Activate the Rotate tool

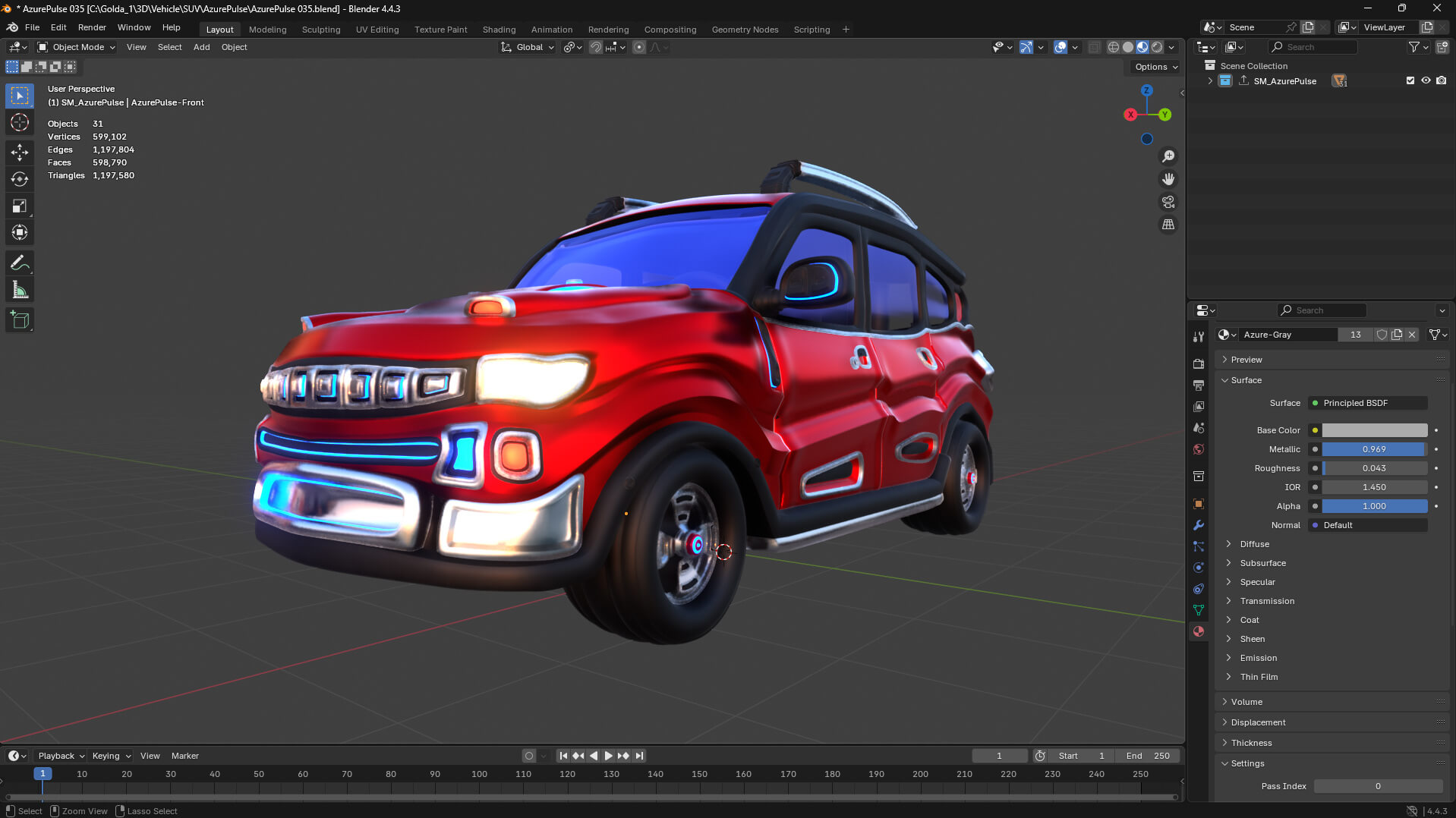(19, 179)
